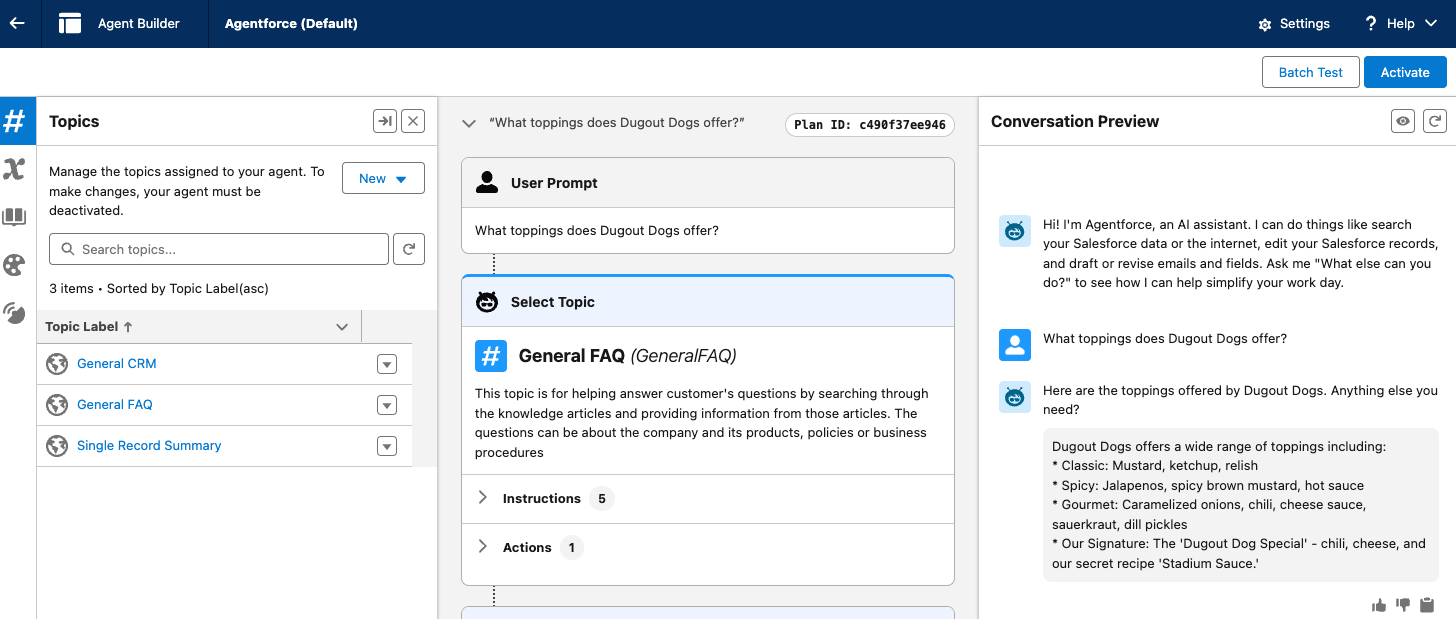
Task: Click the Search topics input field
Action: point(219,249)
